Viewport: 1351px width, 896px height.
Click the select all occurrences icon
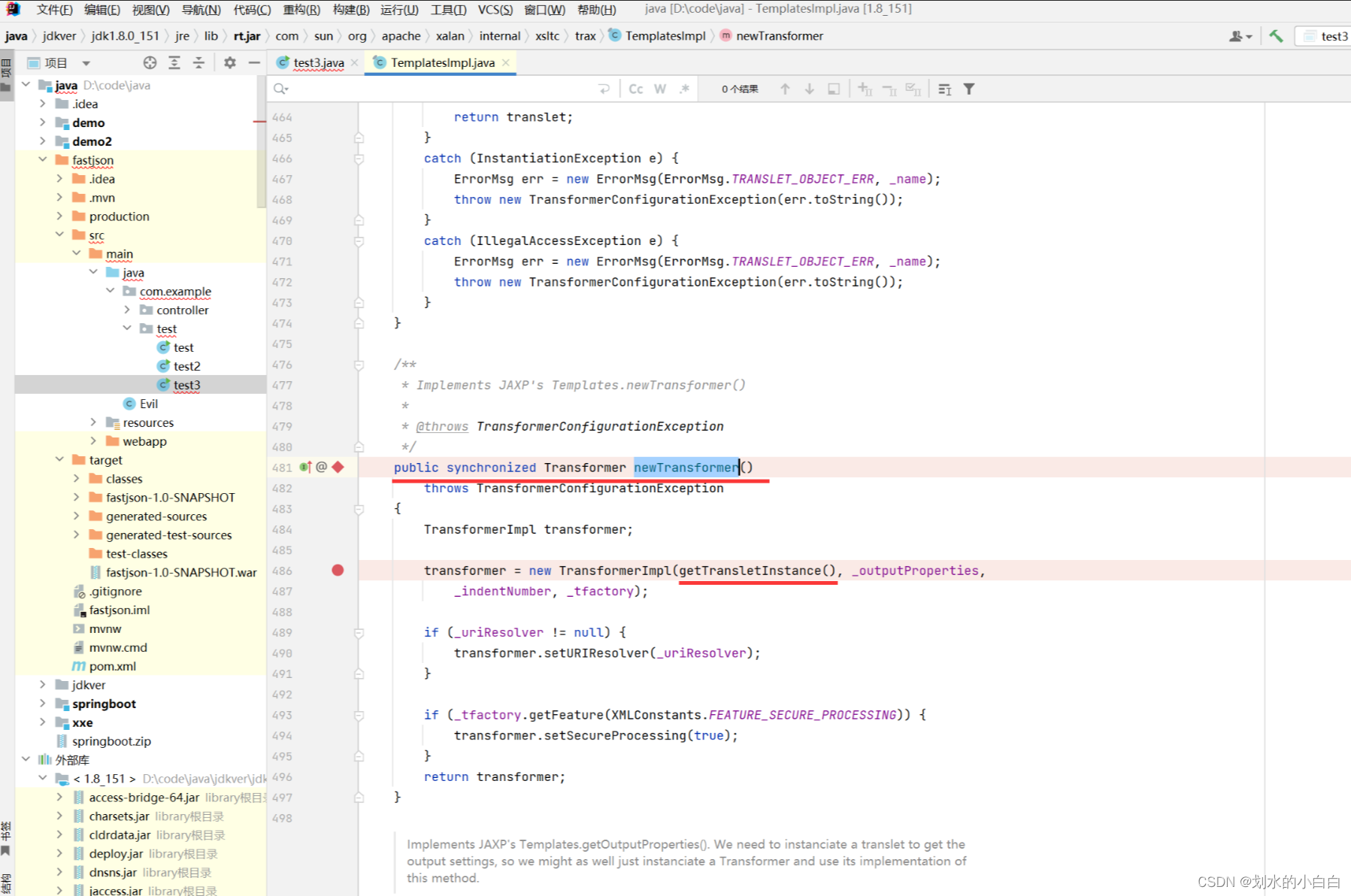point(913,89)
